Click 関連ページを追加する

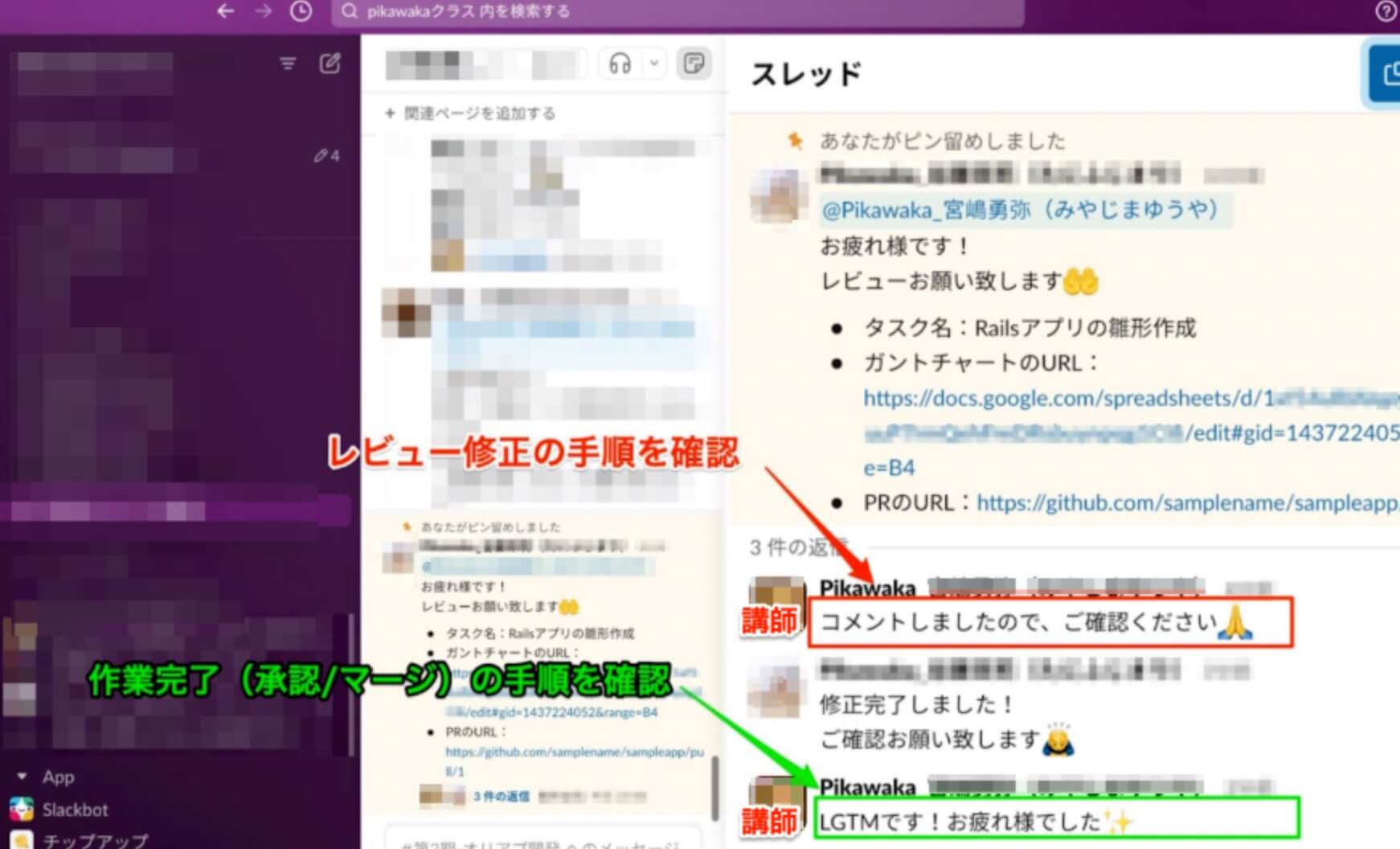click(470, 113)
